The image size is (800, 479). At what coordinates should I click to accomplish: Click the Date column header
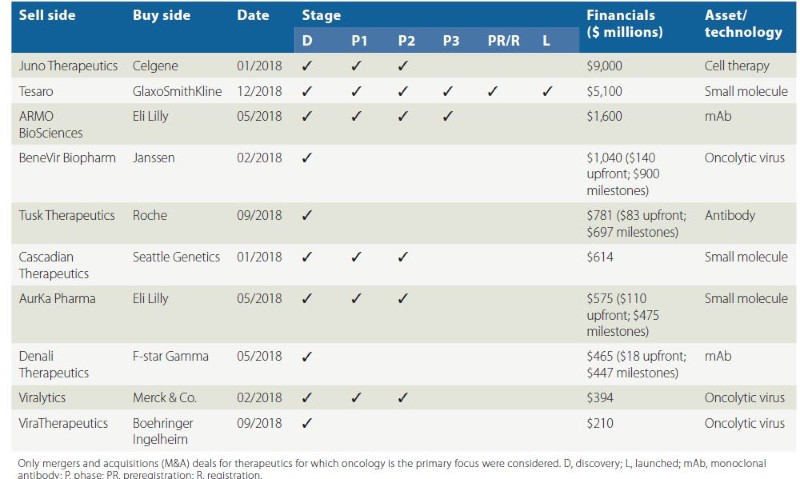click(253, 16)
